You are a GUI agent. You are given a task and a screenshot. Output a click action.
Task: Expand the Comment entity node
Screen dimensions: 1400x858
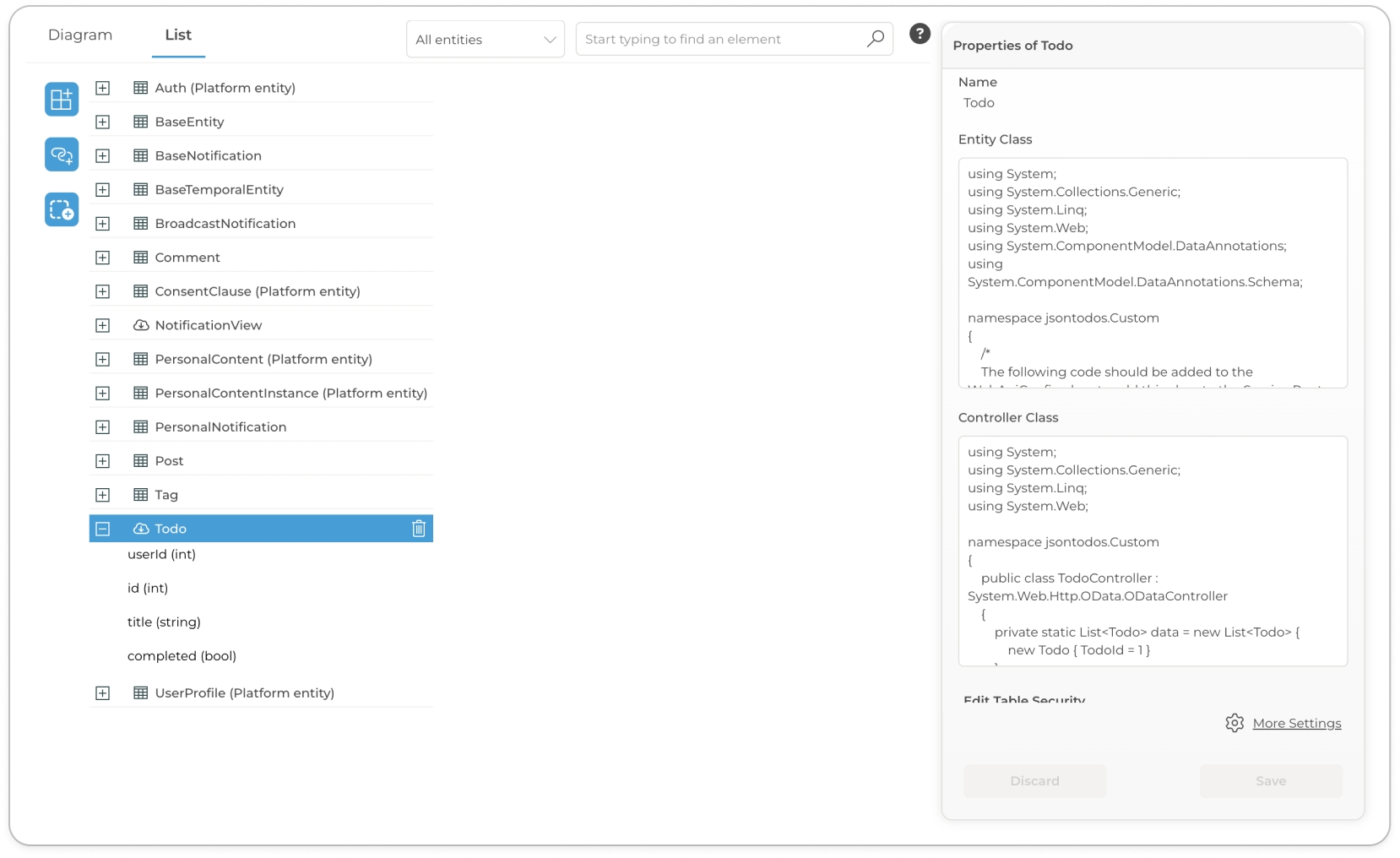point(103,258)
